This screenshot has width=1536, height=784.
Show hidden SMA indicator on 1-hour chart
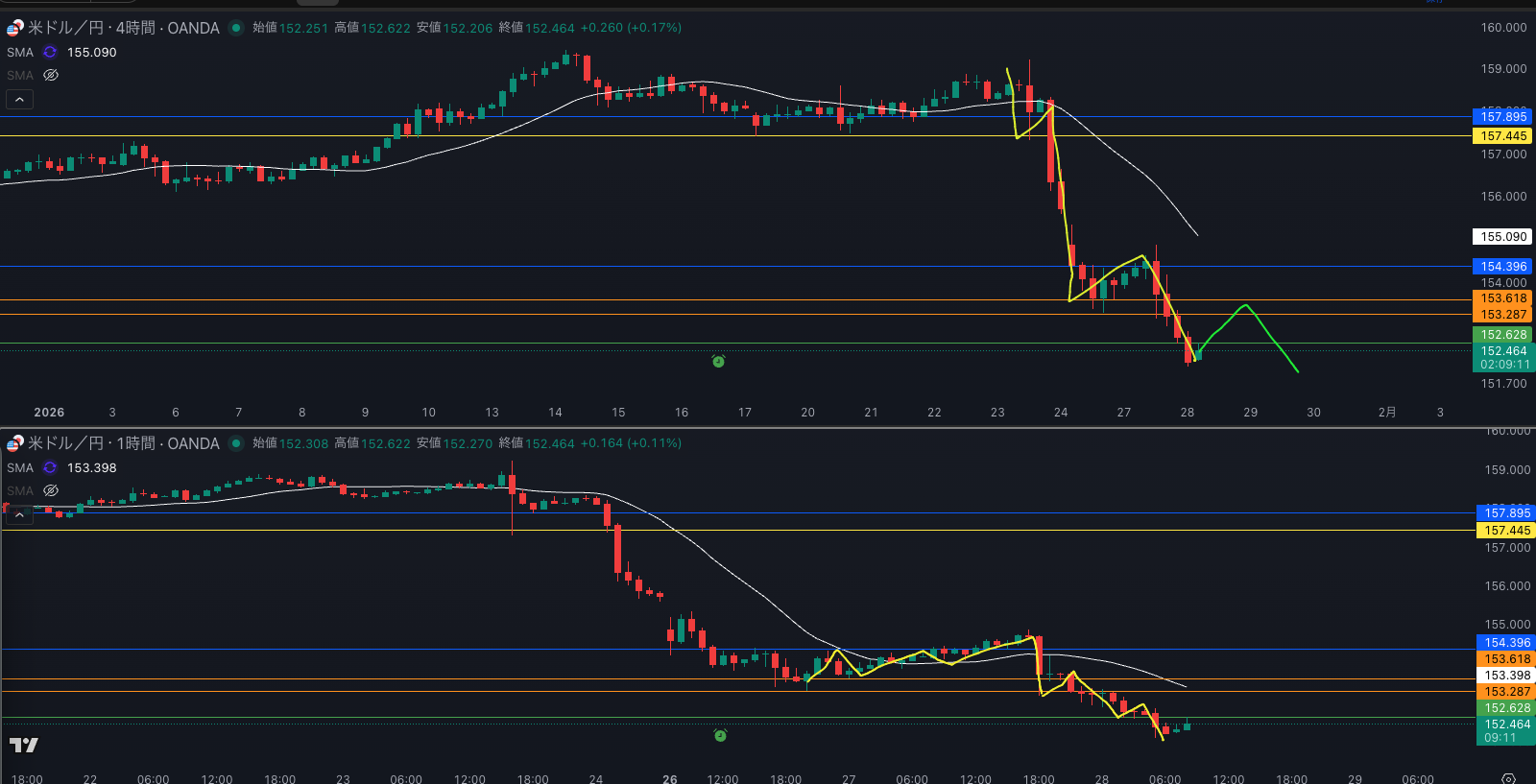(51, 490)
